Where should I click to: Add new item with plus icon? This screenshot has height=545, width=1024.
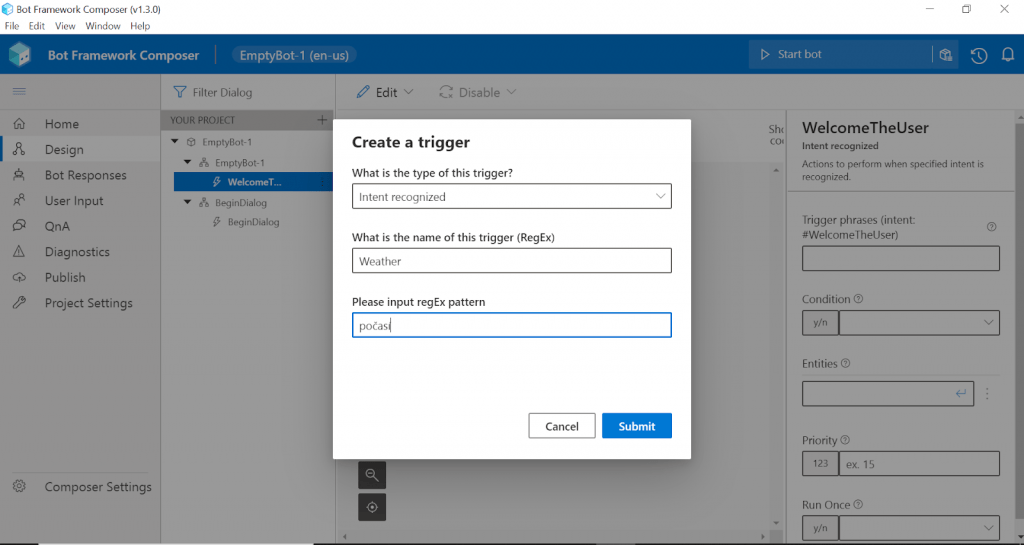(322, 120)
